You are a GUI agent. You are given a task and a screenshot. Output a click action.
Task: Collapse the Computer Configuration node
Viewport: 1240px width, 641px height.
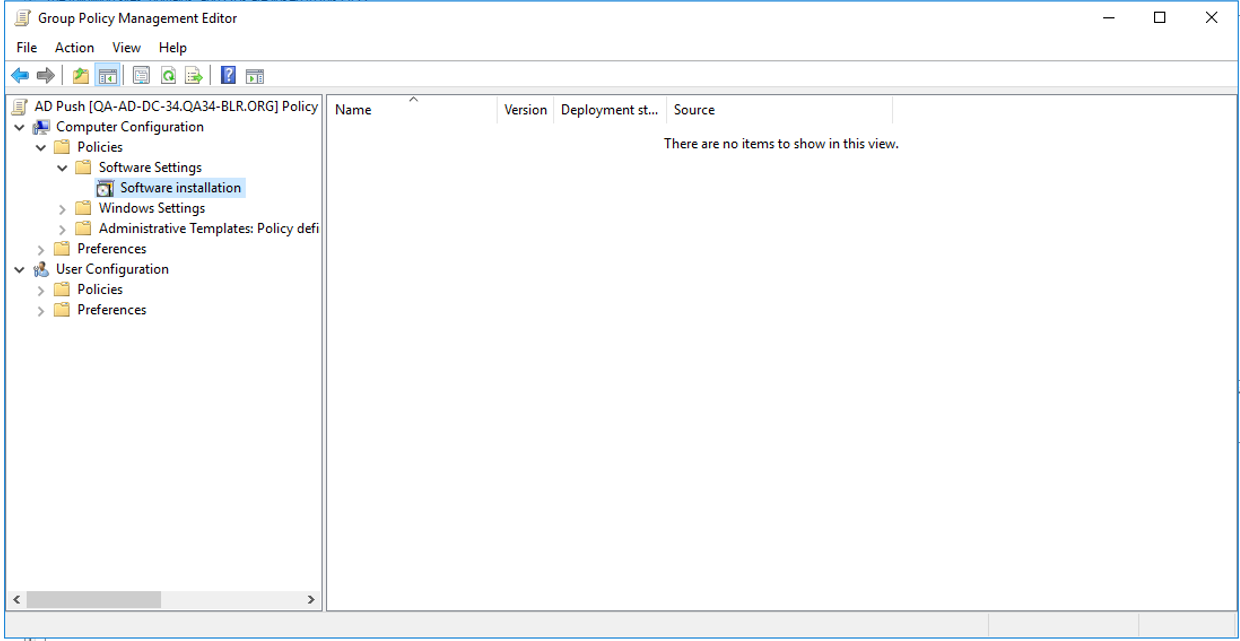pos(19,128)
